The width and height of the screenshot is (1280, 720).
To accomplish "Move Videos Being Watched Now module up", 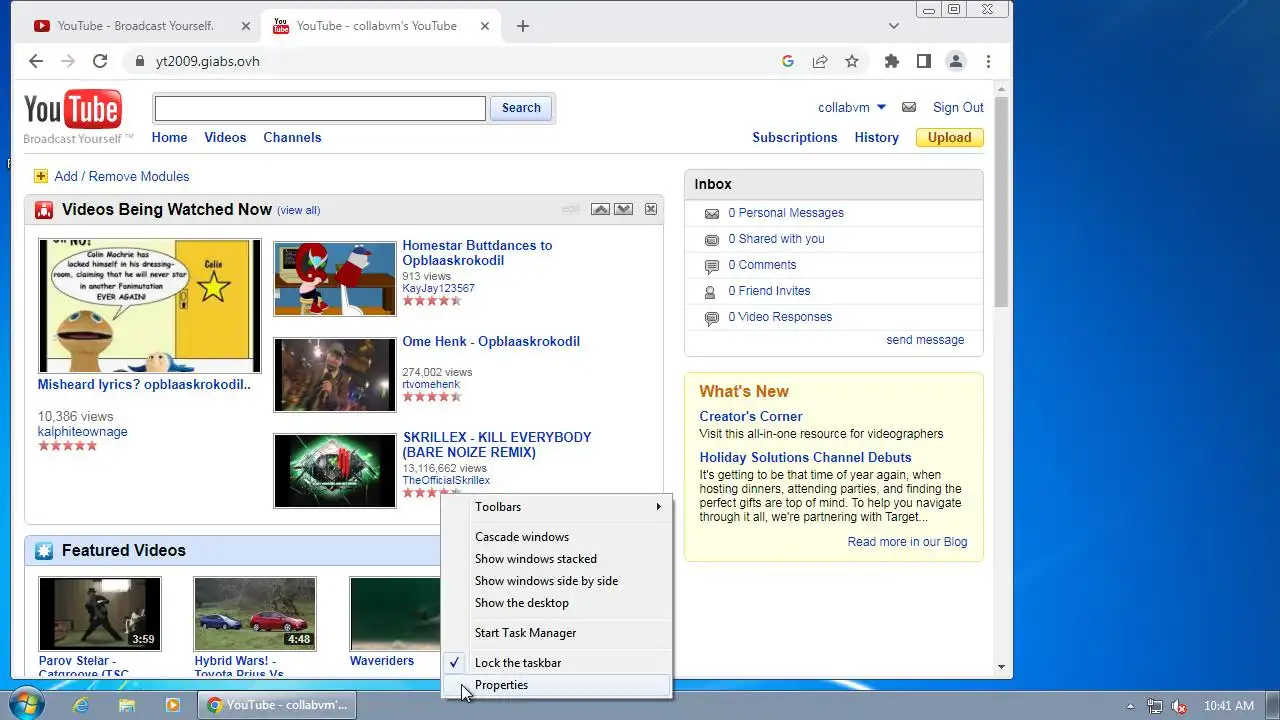I will [x=600, y=209].
